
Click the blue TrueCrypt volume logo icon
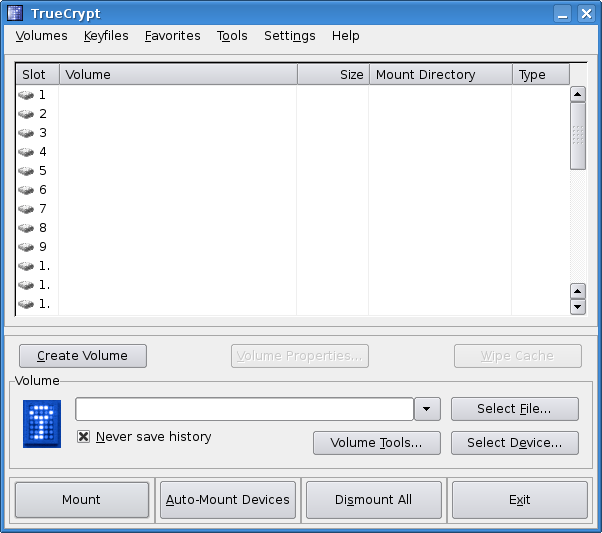[42, 424]
